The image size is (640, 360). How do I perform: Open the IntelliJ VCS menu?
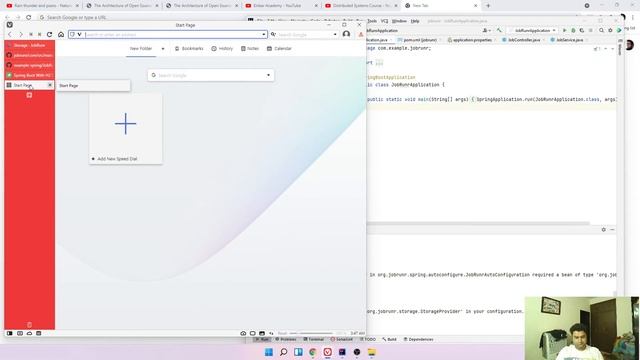[x=384, y=21]
